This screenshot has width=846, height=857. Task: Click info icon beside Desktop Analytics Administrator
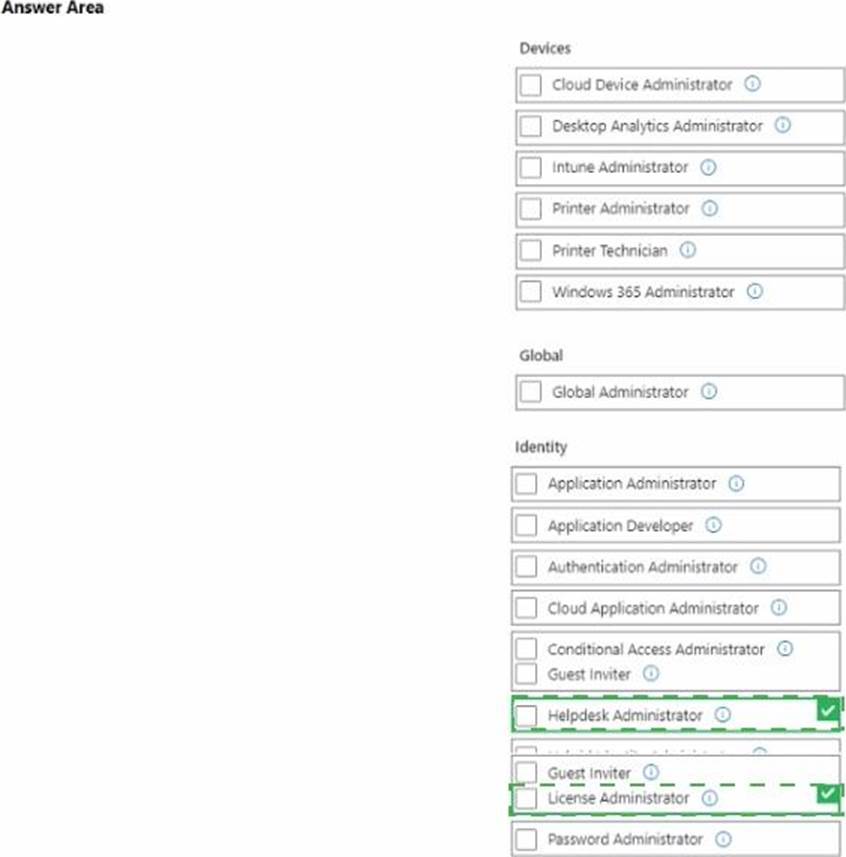[x=783, y=126]
